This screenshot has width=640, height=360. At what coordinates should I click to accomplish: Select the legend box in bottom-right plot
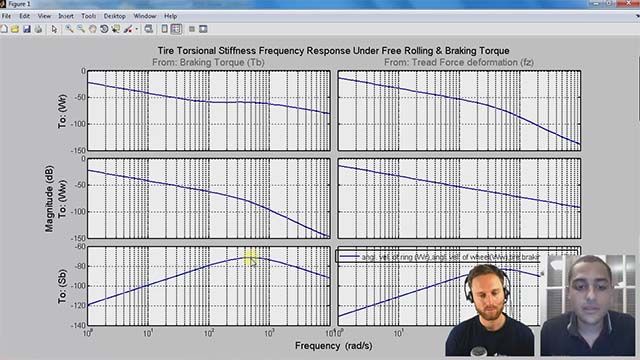click(x=457, y=256)
